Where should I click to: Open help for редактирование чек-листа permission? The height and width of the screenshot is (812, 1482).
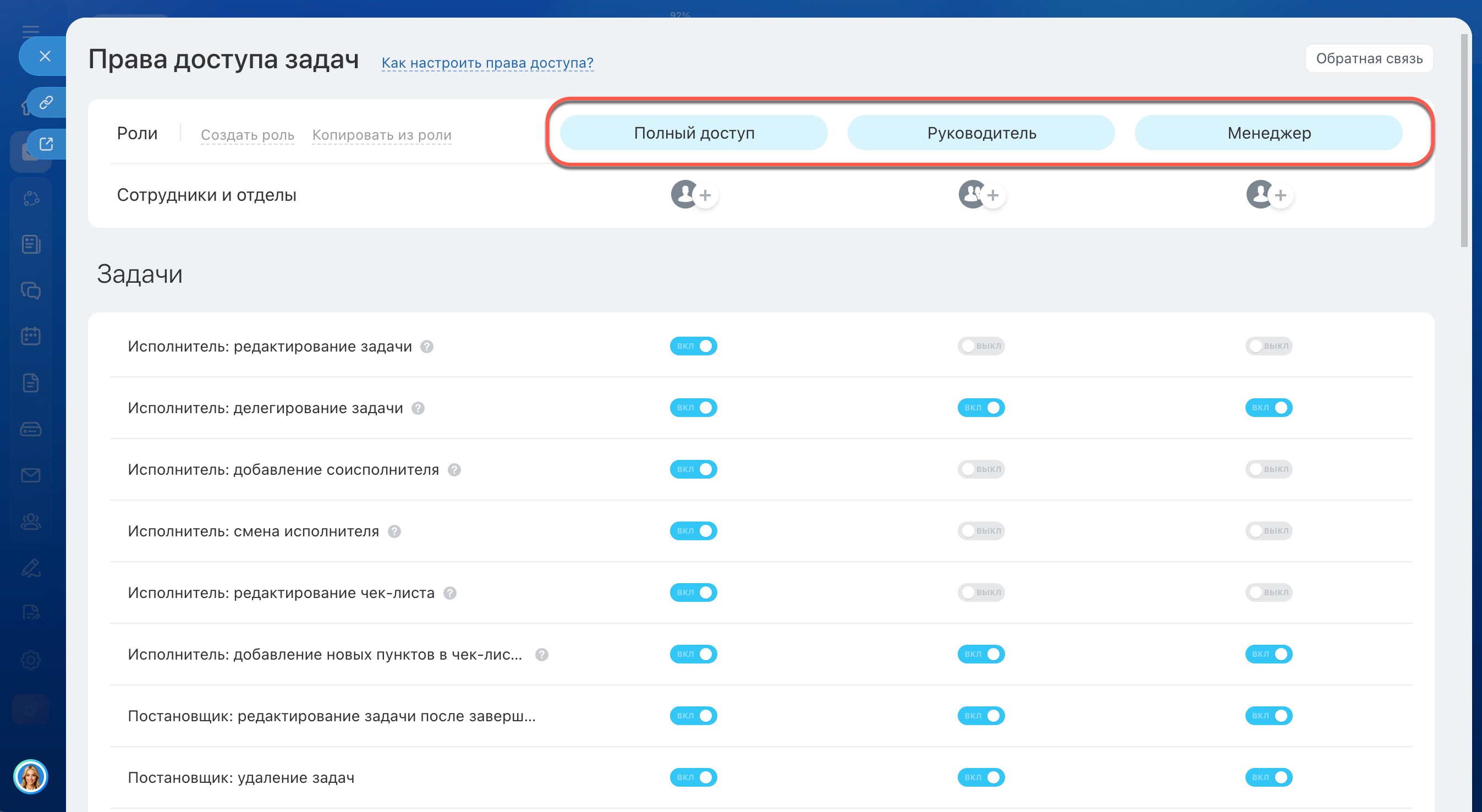click(x=450, y=592)
